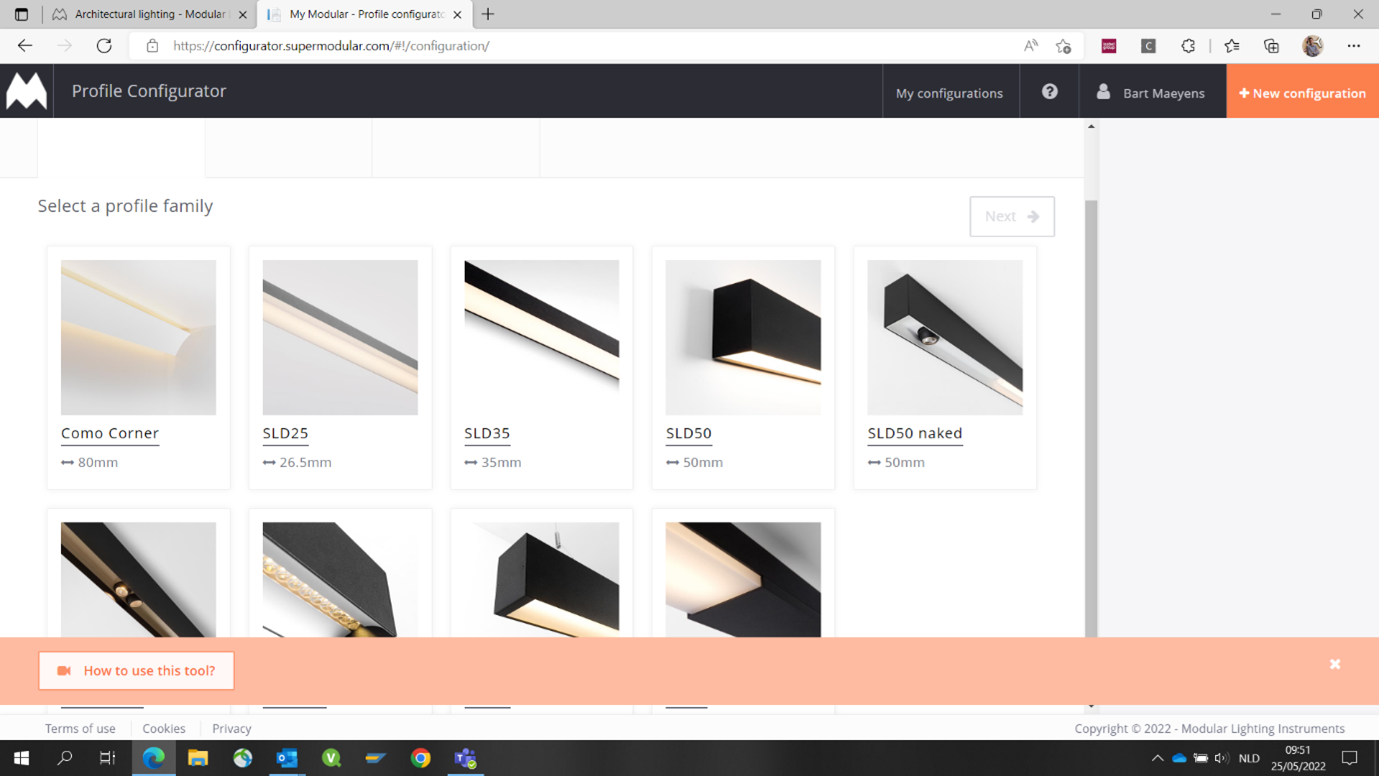
Task: Dismiss the orange banner with the X
Action: pyautogui.click(x=1335, y=664)
